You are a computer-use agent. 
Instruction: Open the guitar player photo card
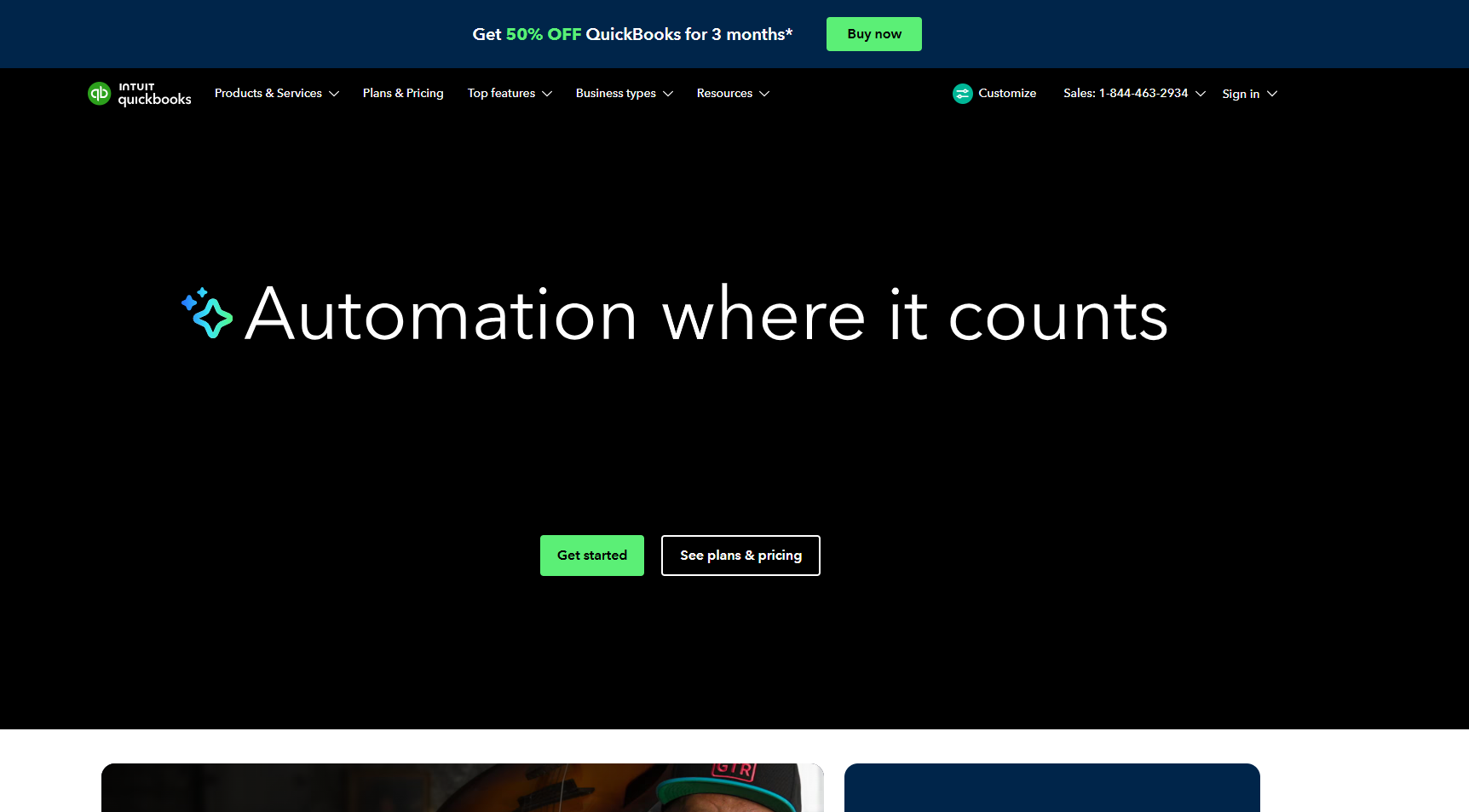point(463,787)
